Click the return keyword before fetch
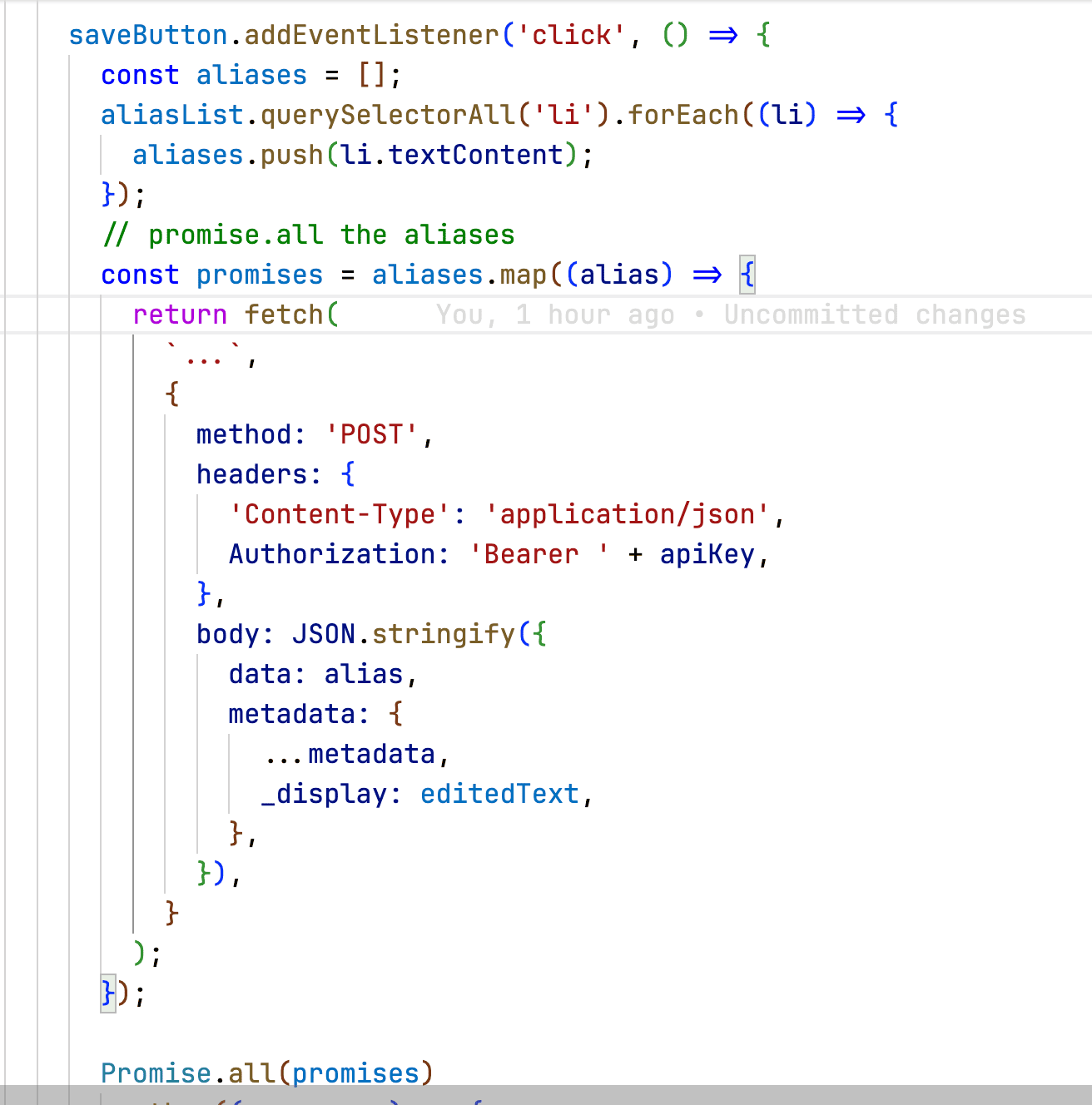Image resolution: width=1092 pixels, height=1105 pixels. [x=180, y=315]
